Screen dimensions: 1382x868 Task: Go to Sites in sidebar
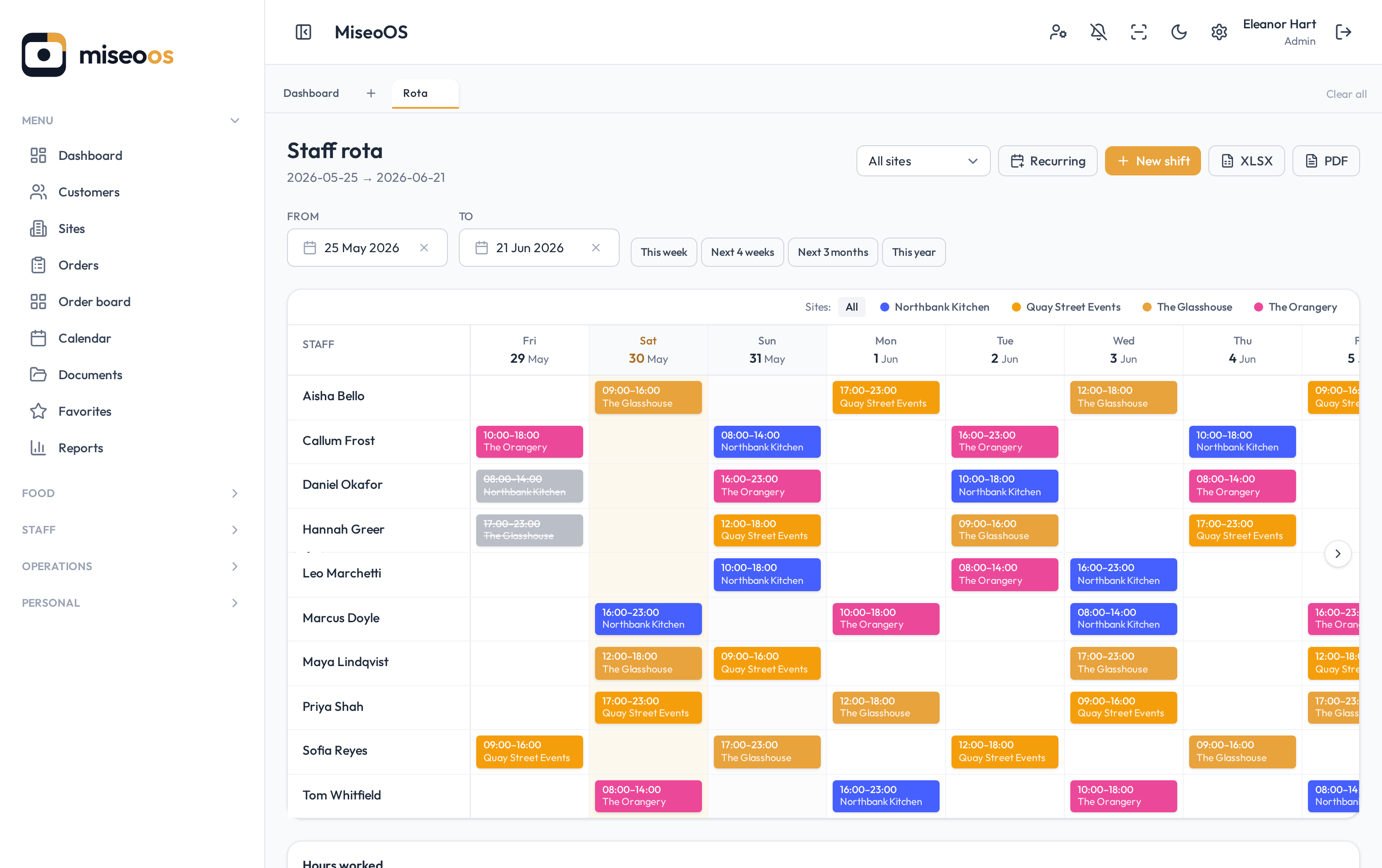[x=132, y=228]
